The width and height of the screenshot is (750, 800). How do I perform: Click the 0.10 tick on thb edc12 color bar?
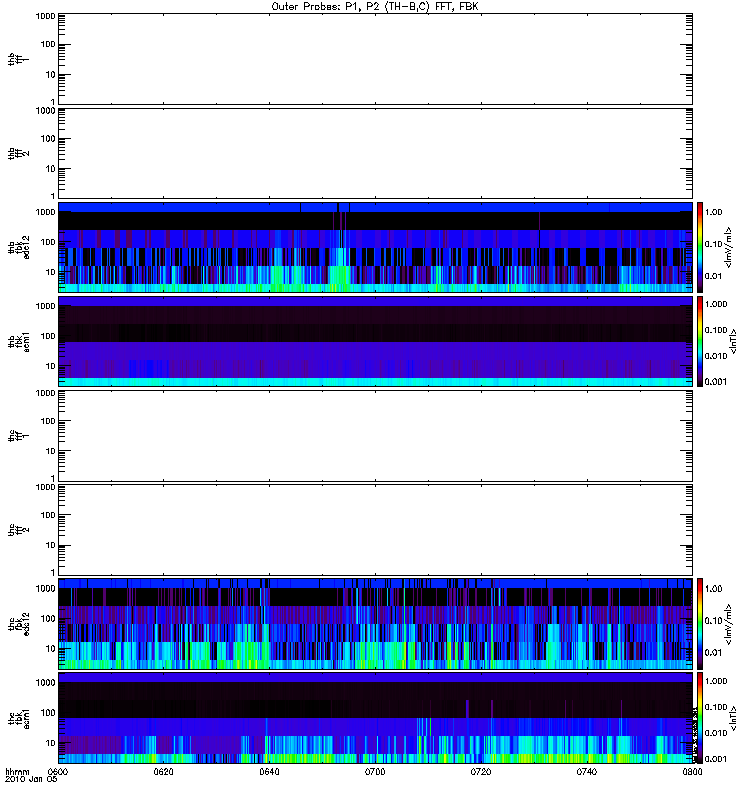point(713,244)
